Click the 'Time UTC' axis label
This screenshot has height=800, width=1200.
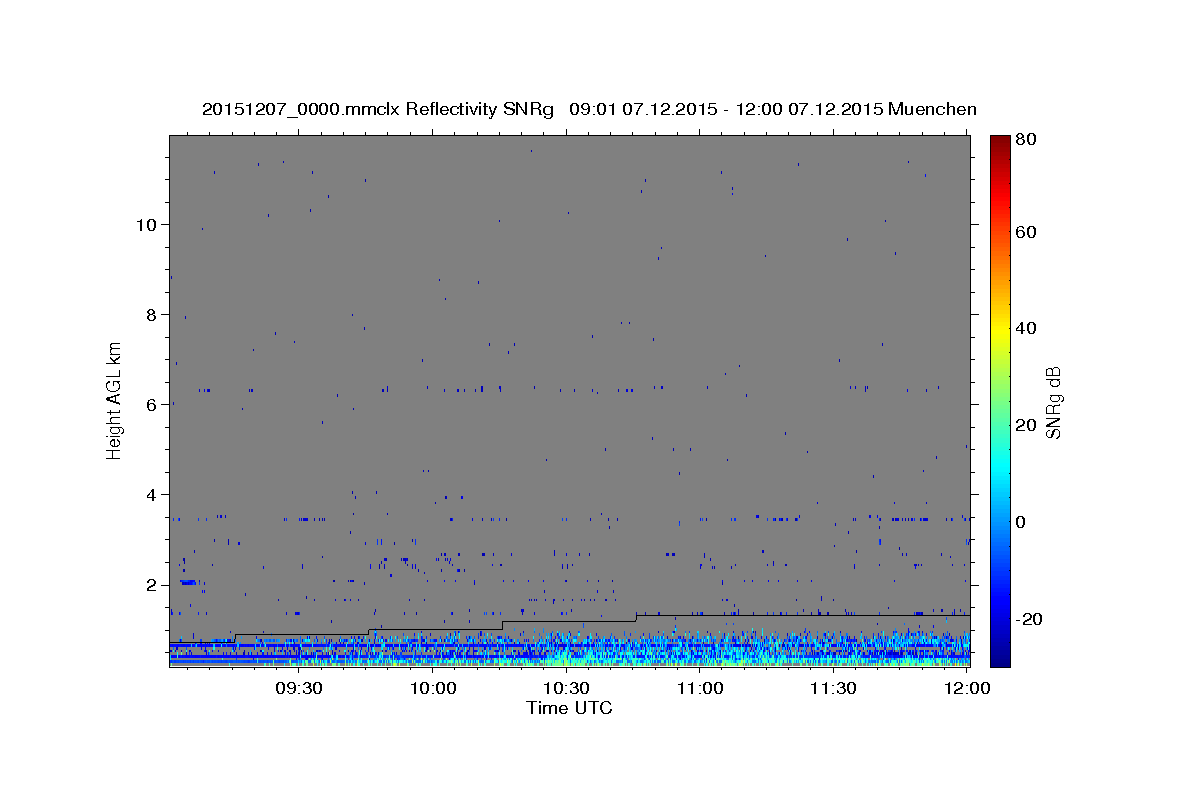[x=569, y=708]
